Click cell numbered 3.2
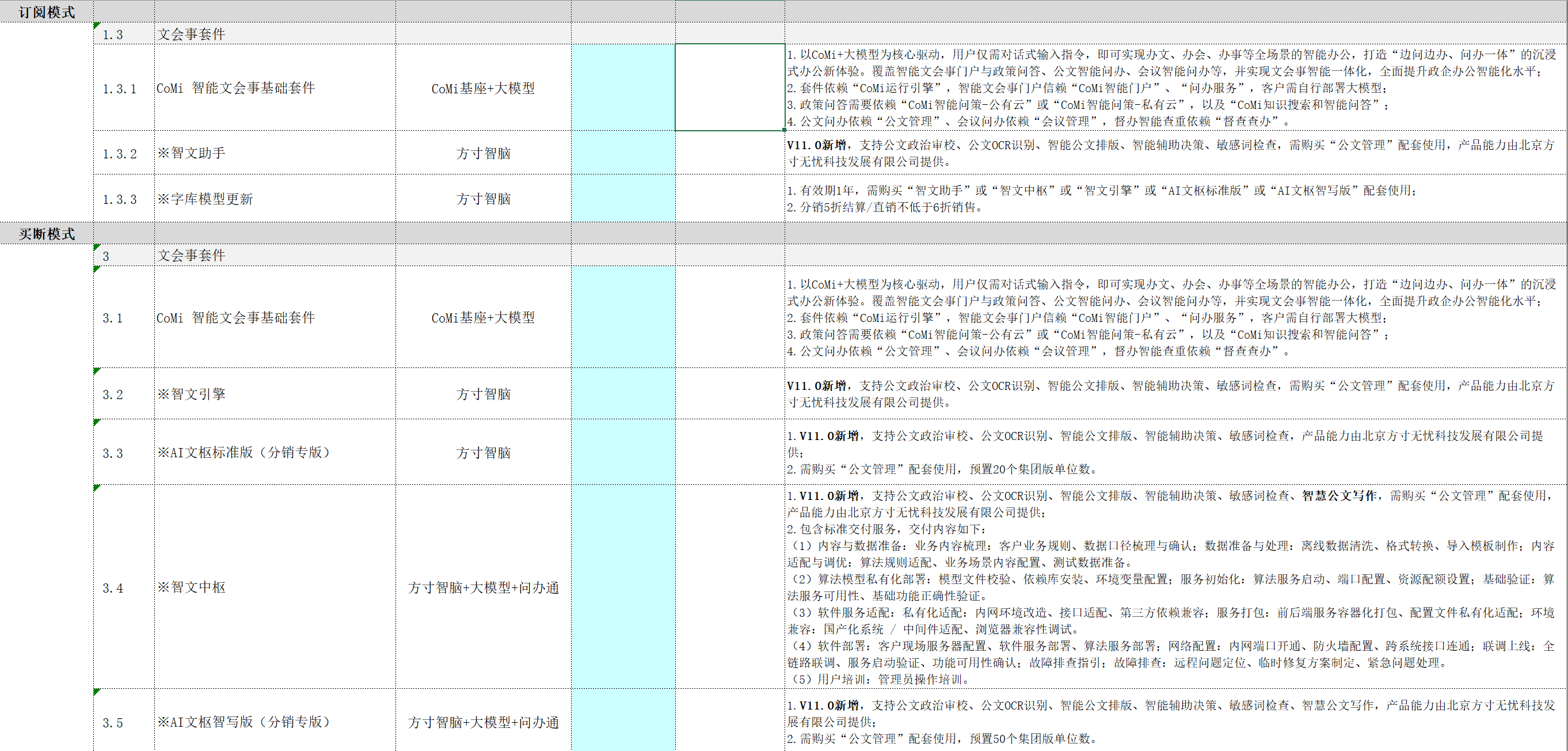The width and height of the screenshot is (1568, 751). 124,393
